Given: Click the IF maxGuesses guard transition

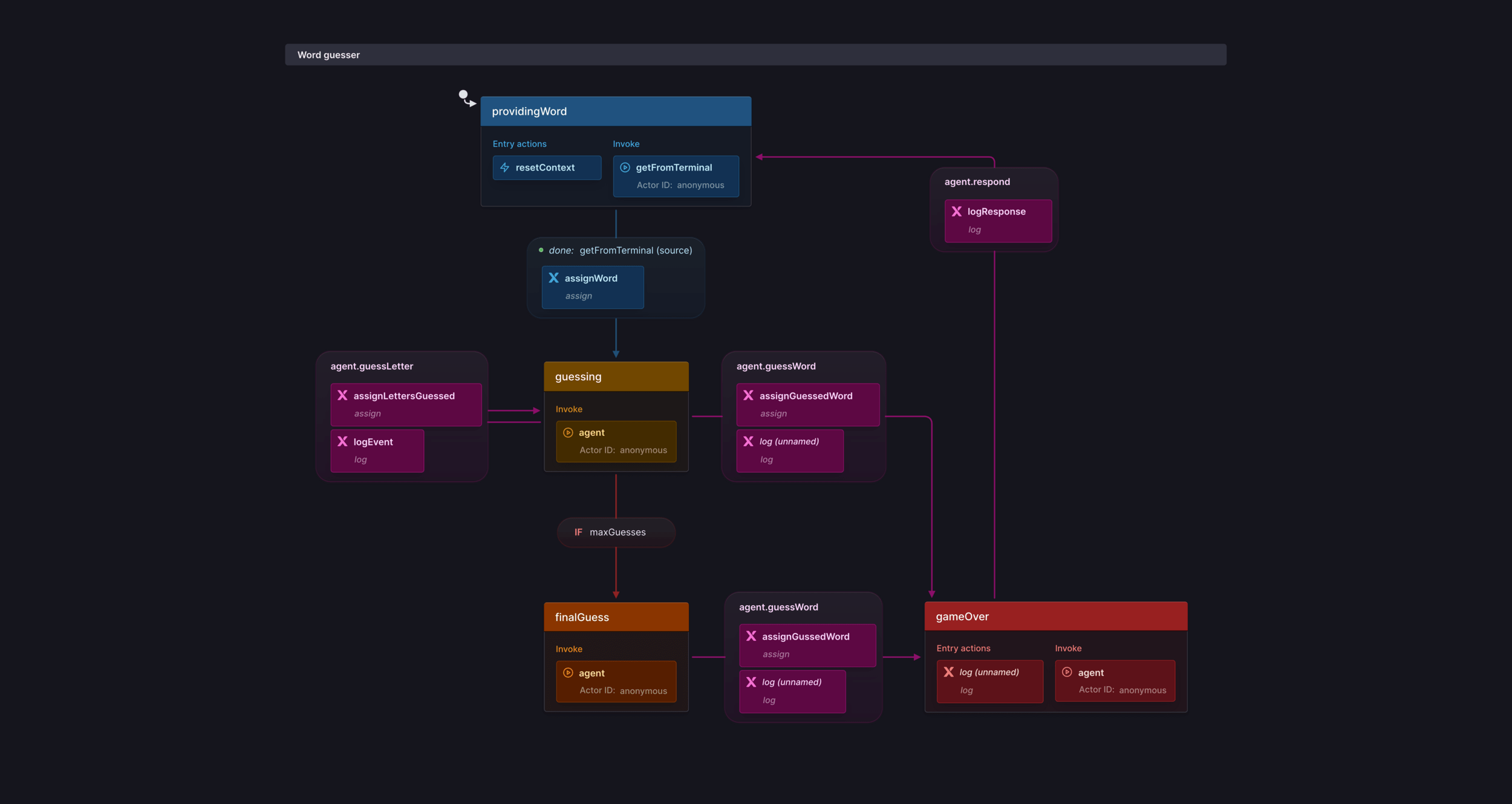Looking at the screenshot, I should pos(616,532).
